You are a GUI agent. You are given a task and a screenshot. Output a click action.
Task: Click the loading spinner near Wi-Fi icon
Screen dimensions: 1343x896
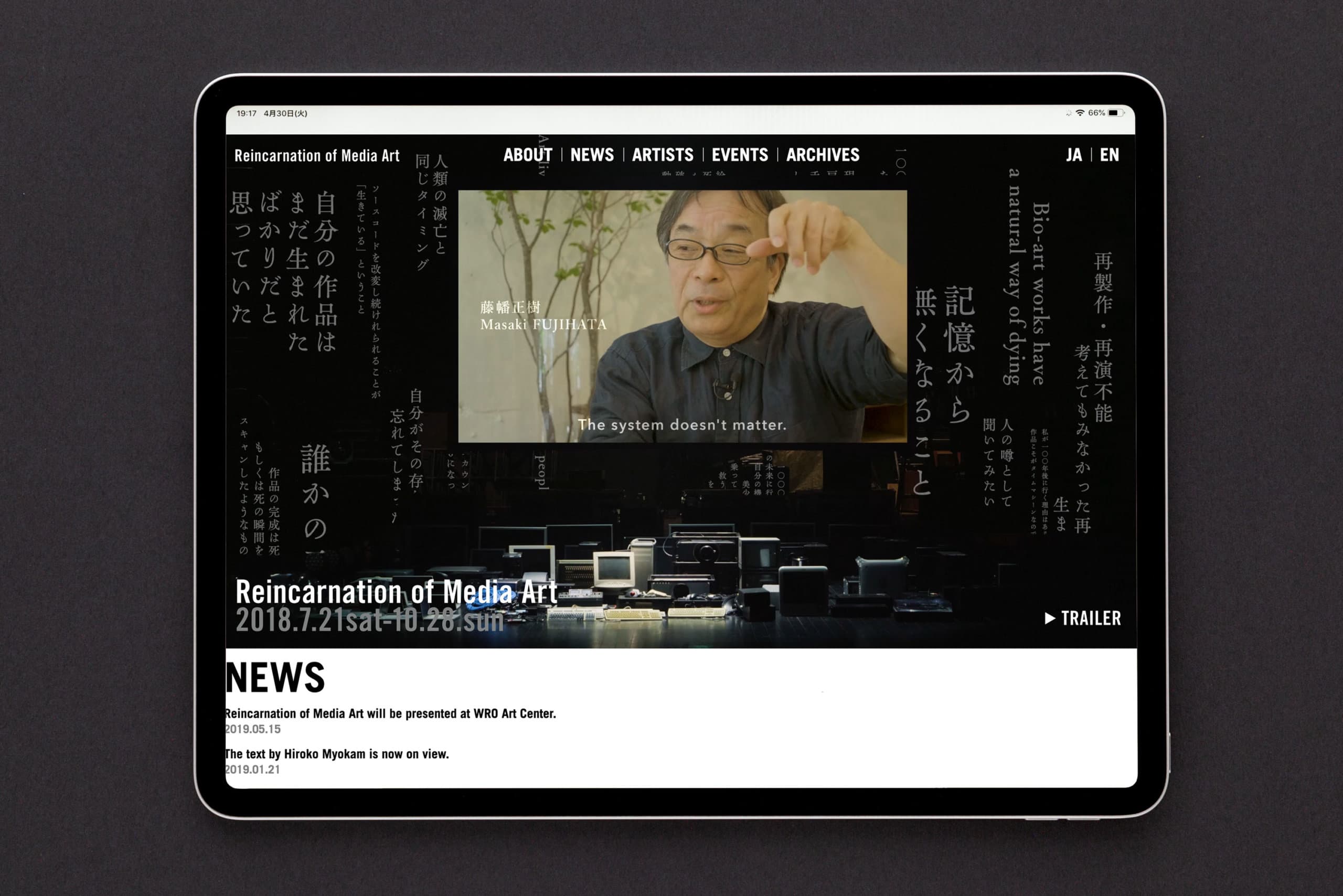(x=1068, y=114)
